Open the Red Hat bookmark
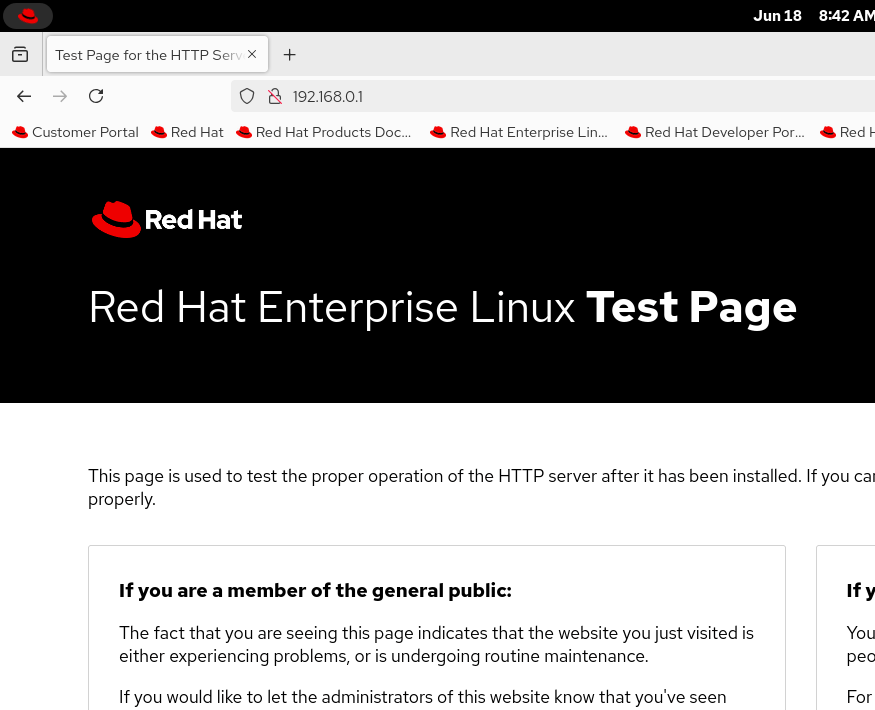Image resolution: width=875 pixels, height=710 pixels. 188,132
